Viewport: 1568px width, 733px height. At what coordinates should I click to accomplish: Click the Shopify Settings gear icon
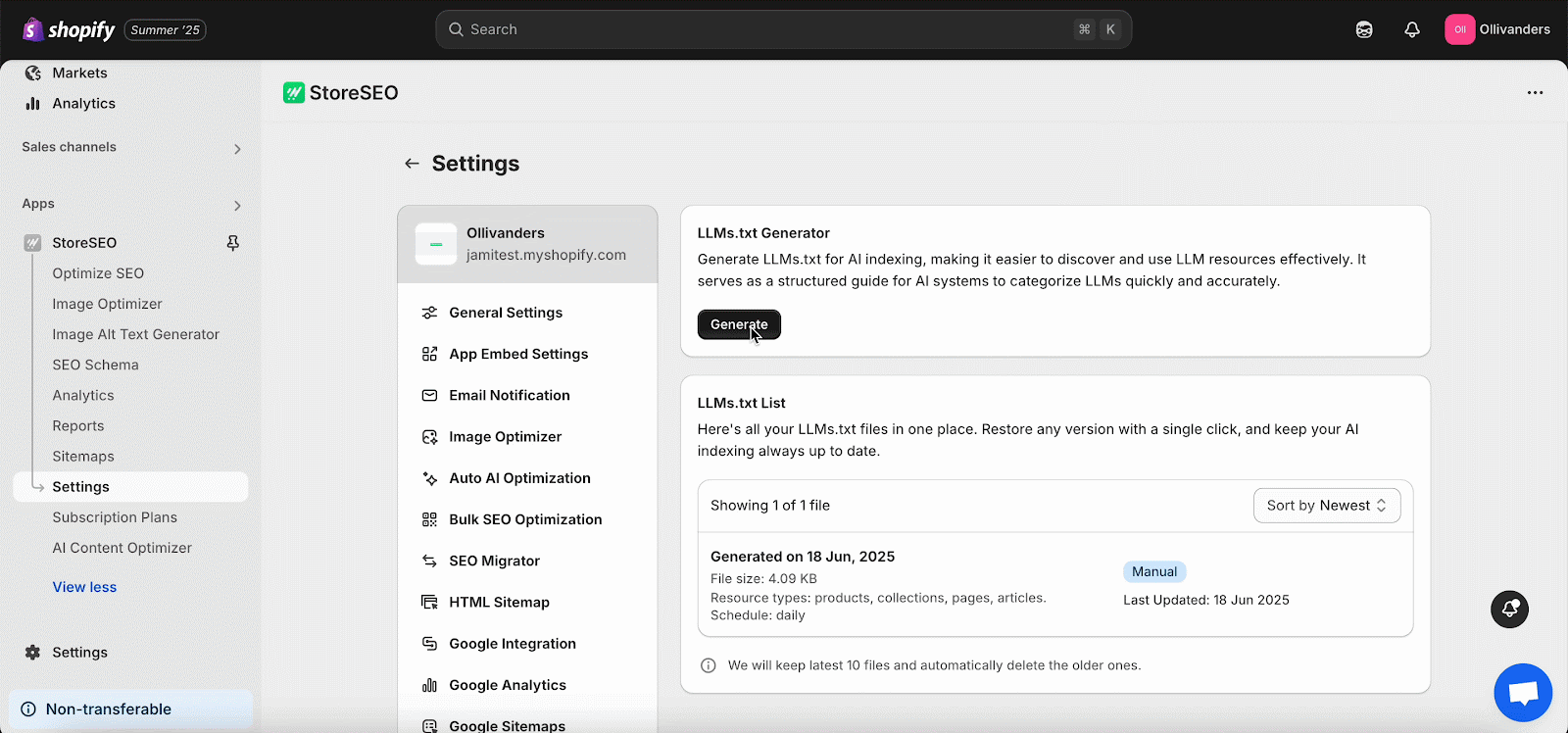(32, 652)
